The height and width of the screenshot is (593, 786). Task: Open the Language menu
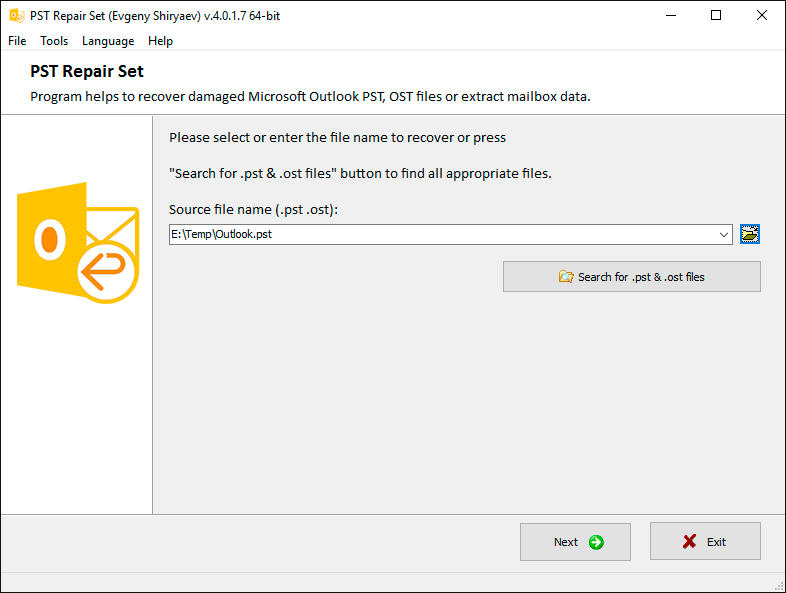108,41
